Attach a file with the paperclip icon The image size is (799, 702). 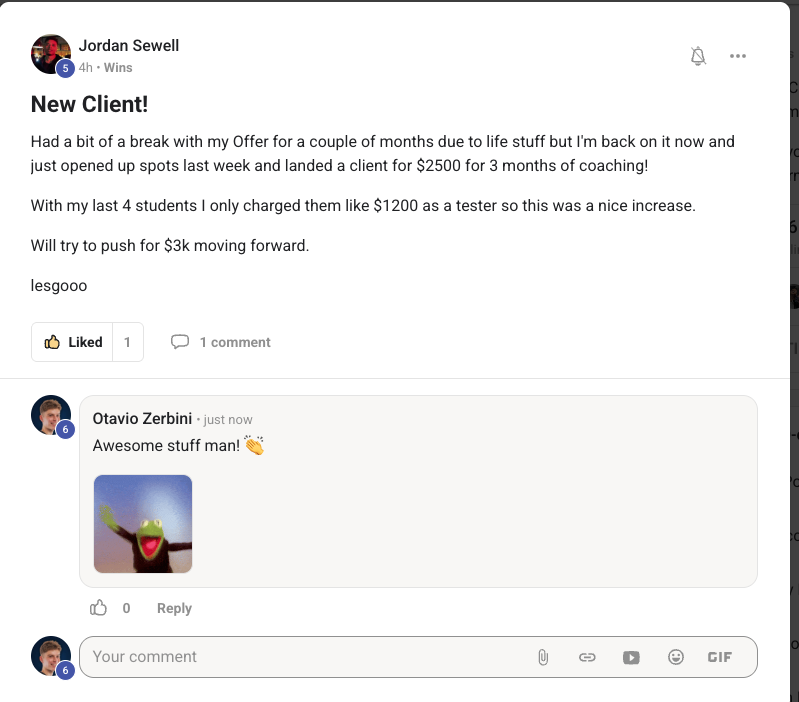pyautogui.click(x=543, y=657)
